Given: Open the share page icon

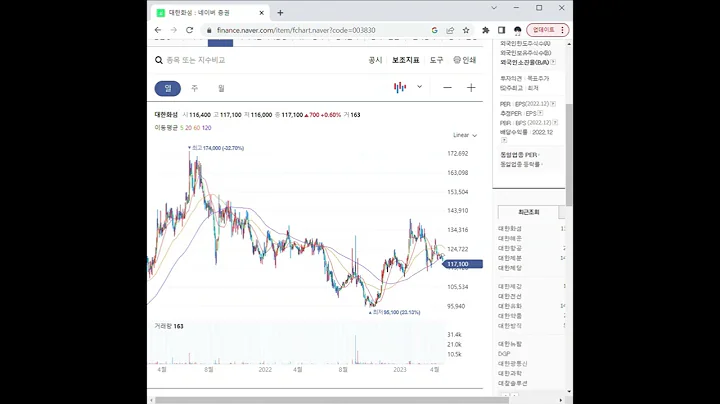Looking at the screenshot, I should pyautogui.click(x=450, y=30).
